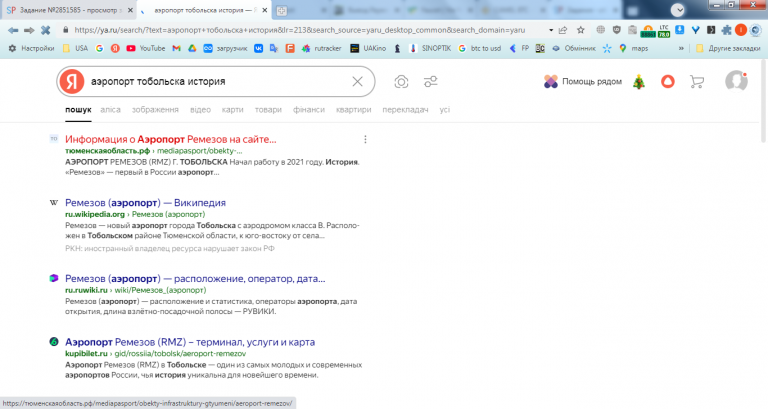Open the "Другие закладки" bookmarks folder
This screenshot has height=409, width=768.
coord(728,48)
